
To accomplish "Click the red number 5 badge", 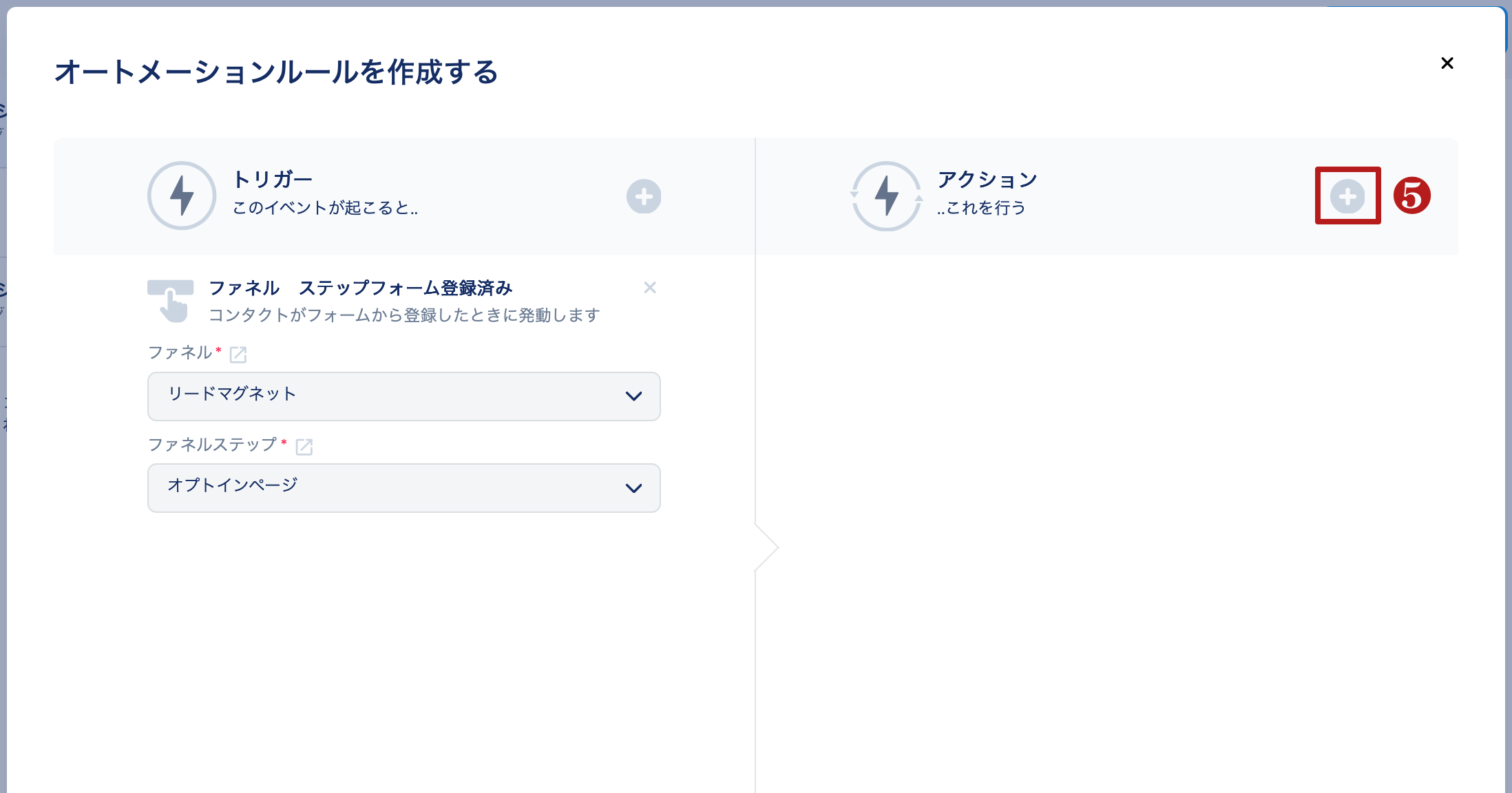I will point(1412,195).
